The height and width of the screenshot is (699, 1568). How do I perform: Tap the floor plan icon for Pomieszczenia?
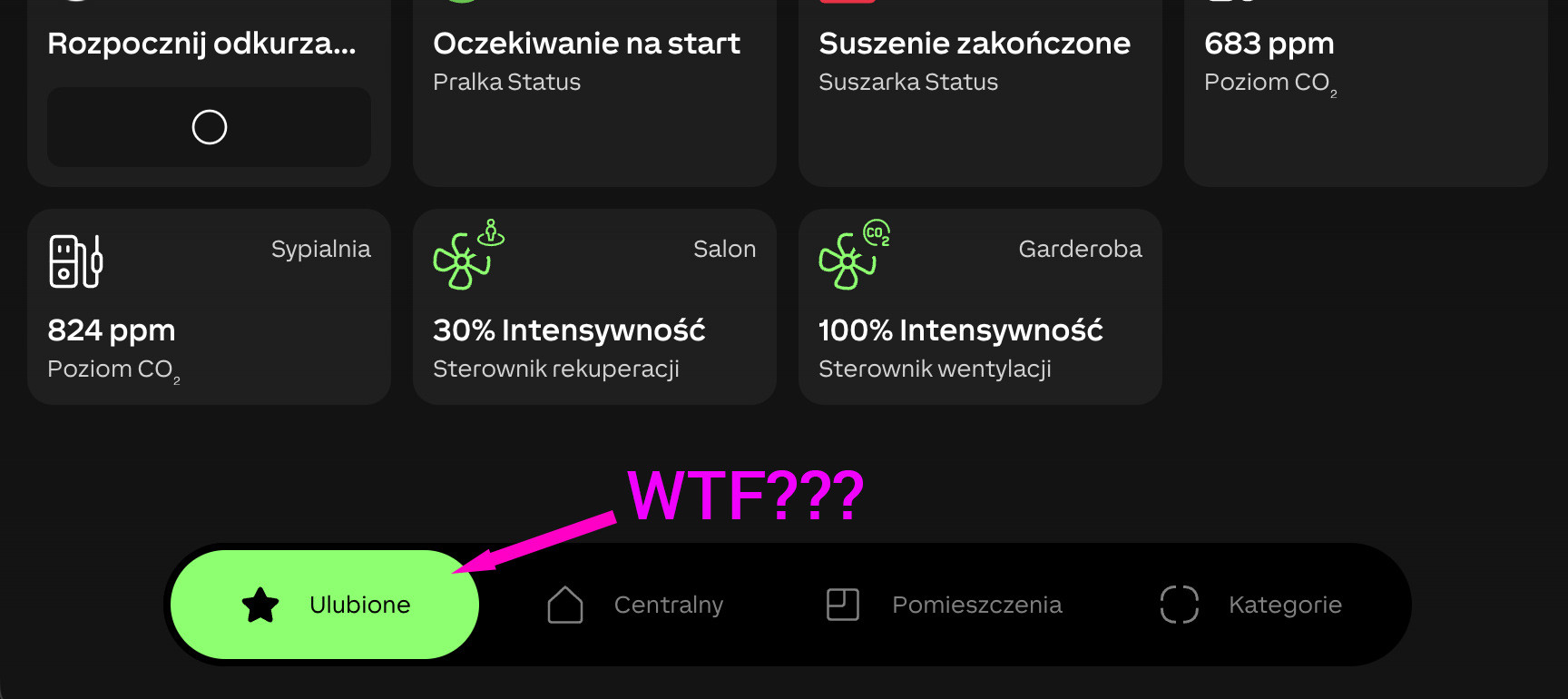coord(843,605)
